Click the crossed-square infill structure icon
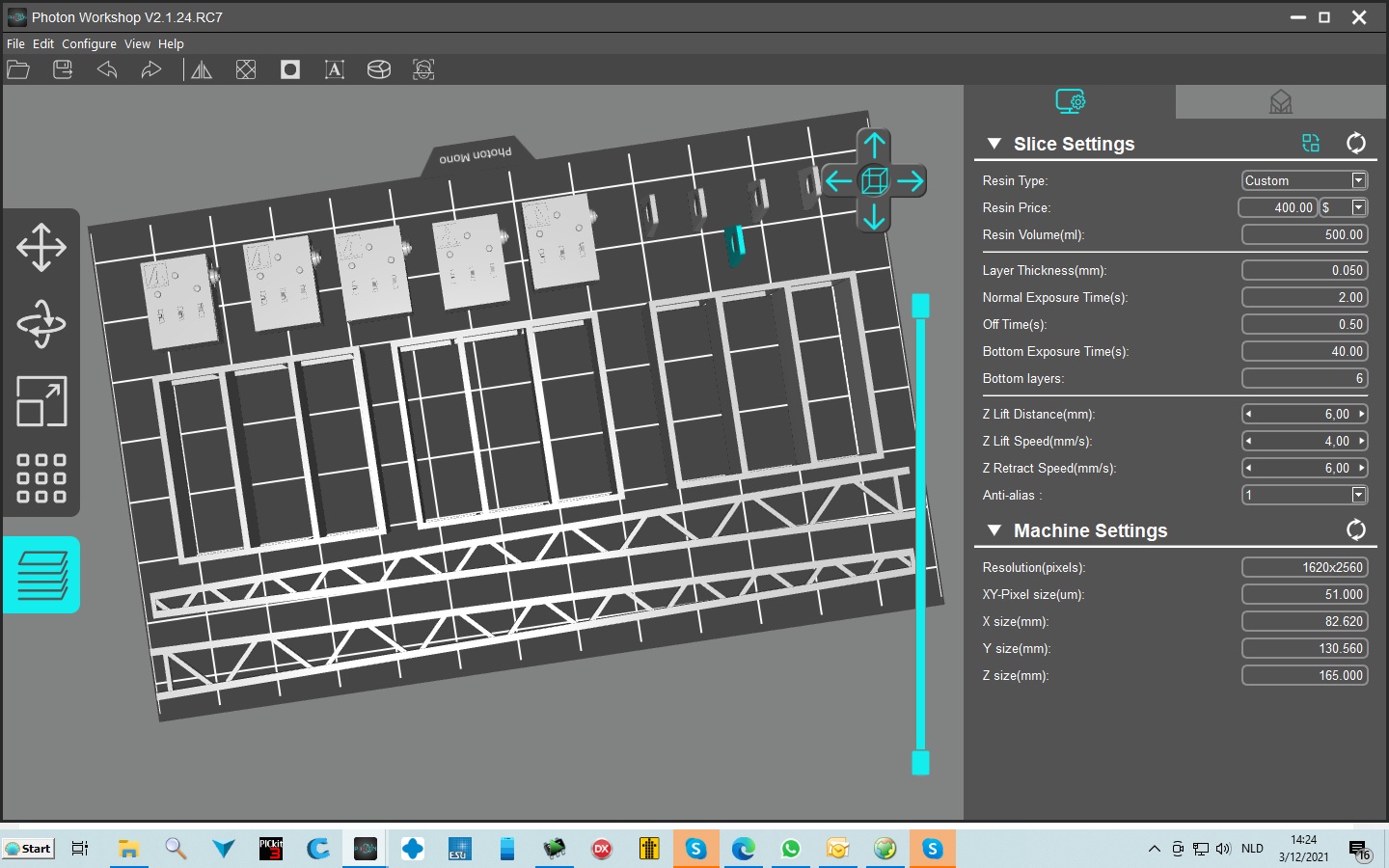Viewport: 1389px width, 868px height. pyautogui.click(x=246, y=69)
